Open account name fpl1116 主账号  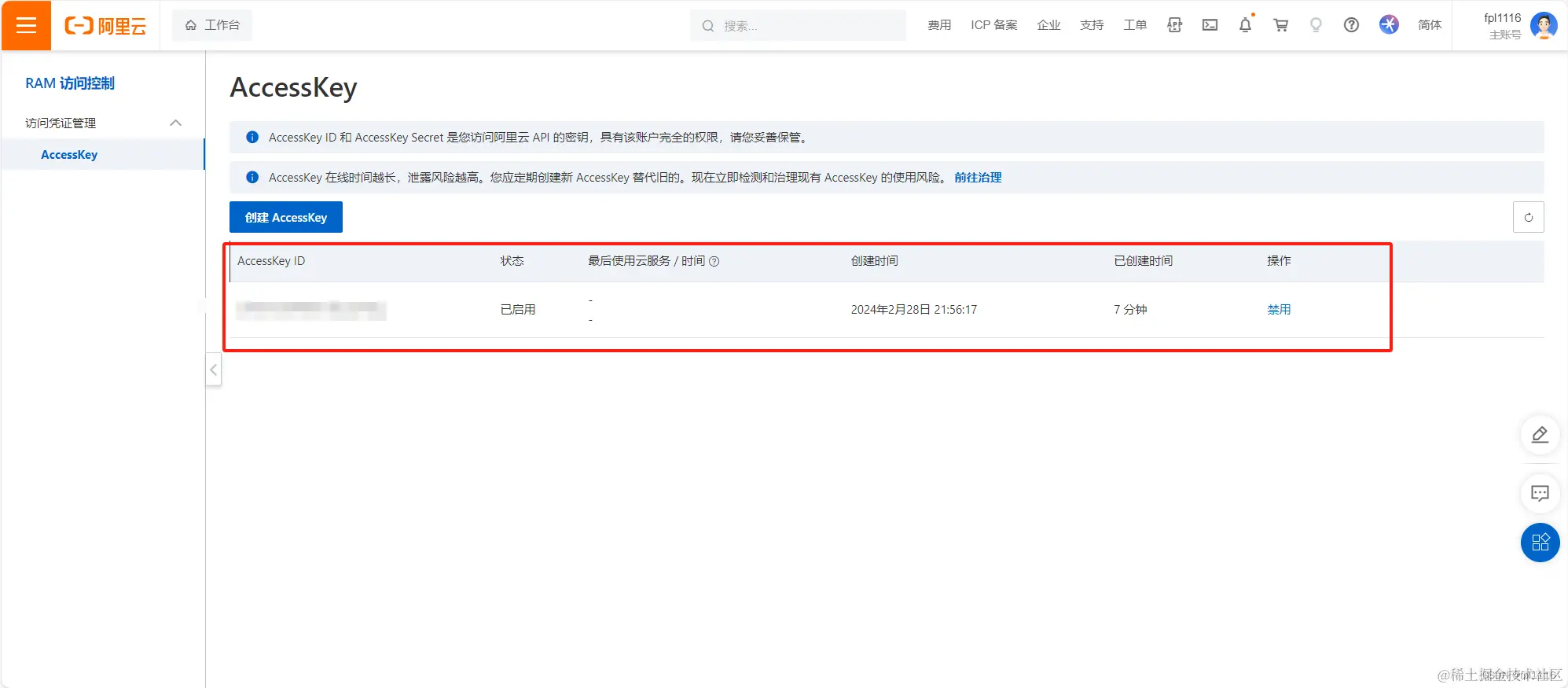click(x=1502, y=26)
